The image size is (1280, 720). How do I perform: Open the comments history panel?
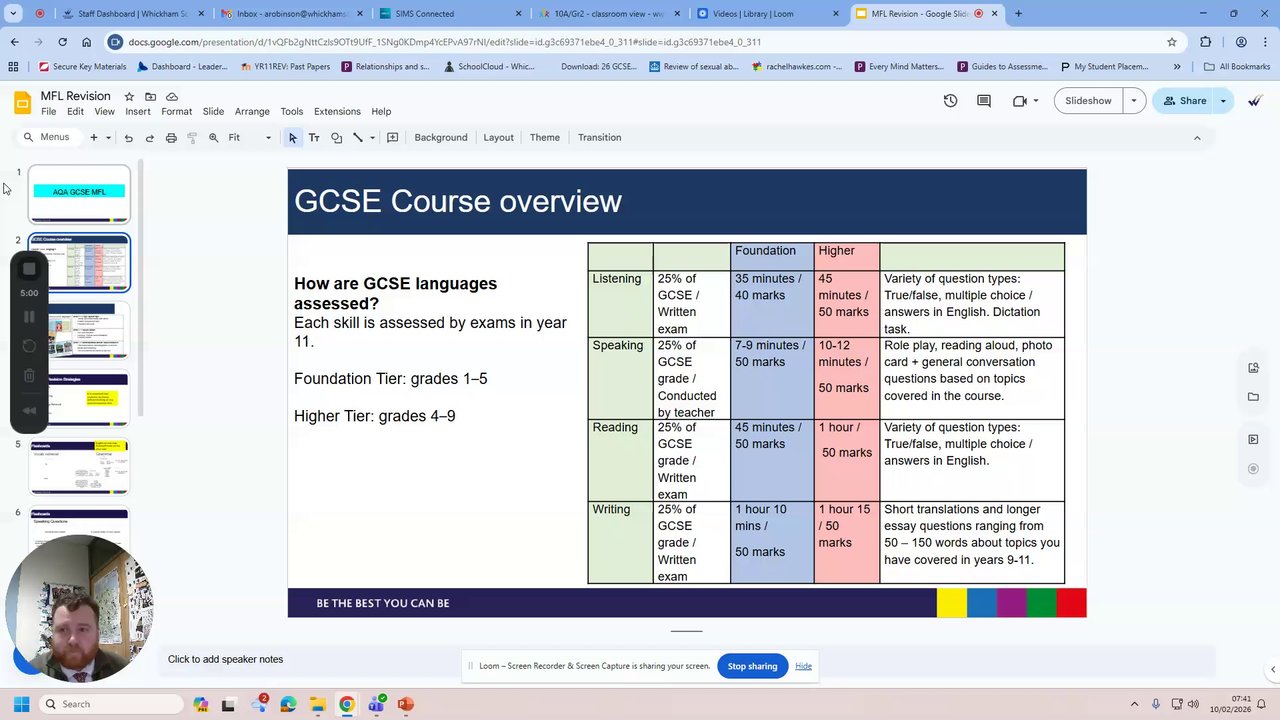[x=984, y=101]
